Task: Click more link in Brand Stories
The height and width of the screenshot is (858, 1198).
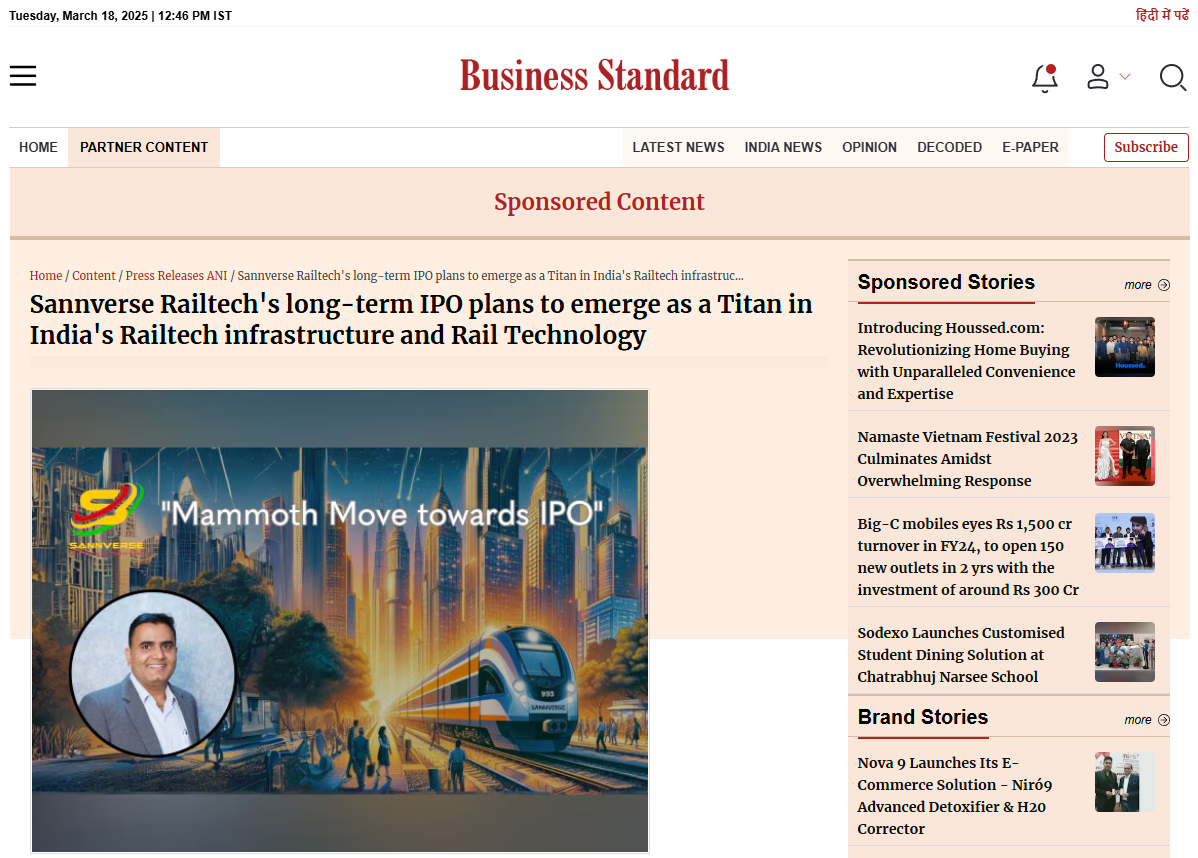Action: point(1138,720)
